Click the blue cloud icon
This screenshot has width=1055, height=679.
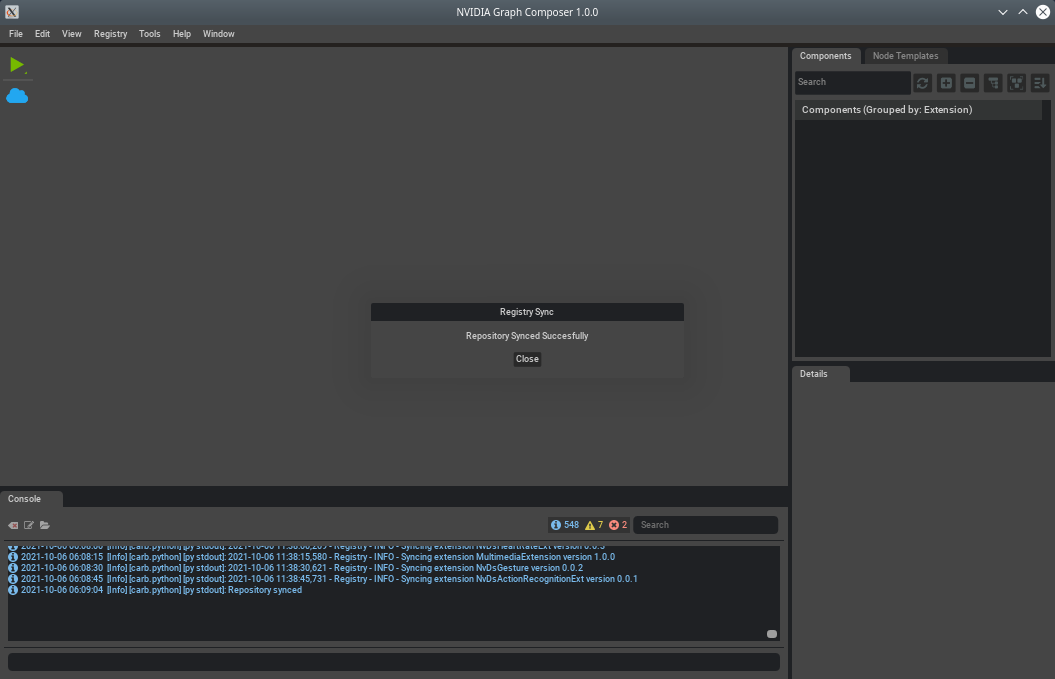point(17,96)
